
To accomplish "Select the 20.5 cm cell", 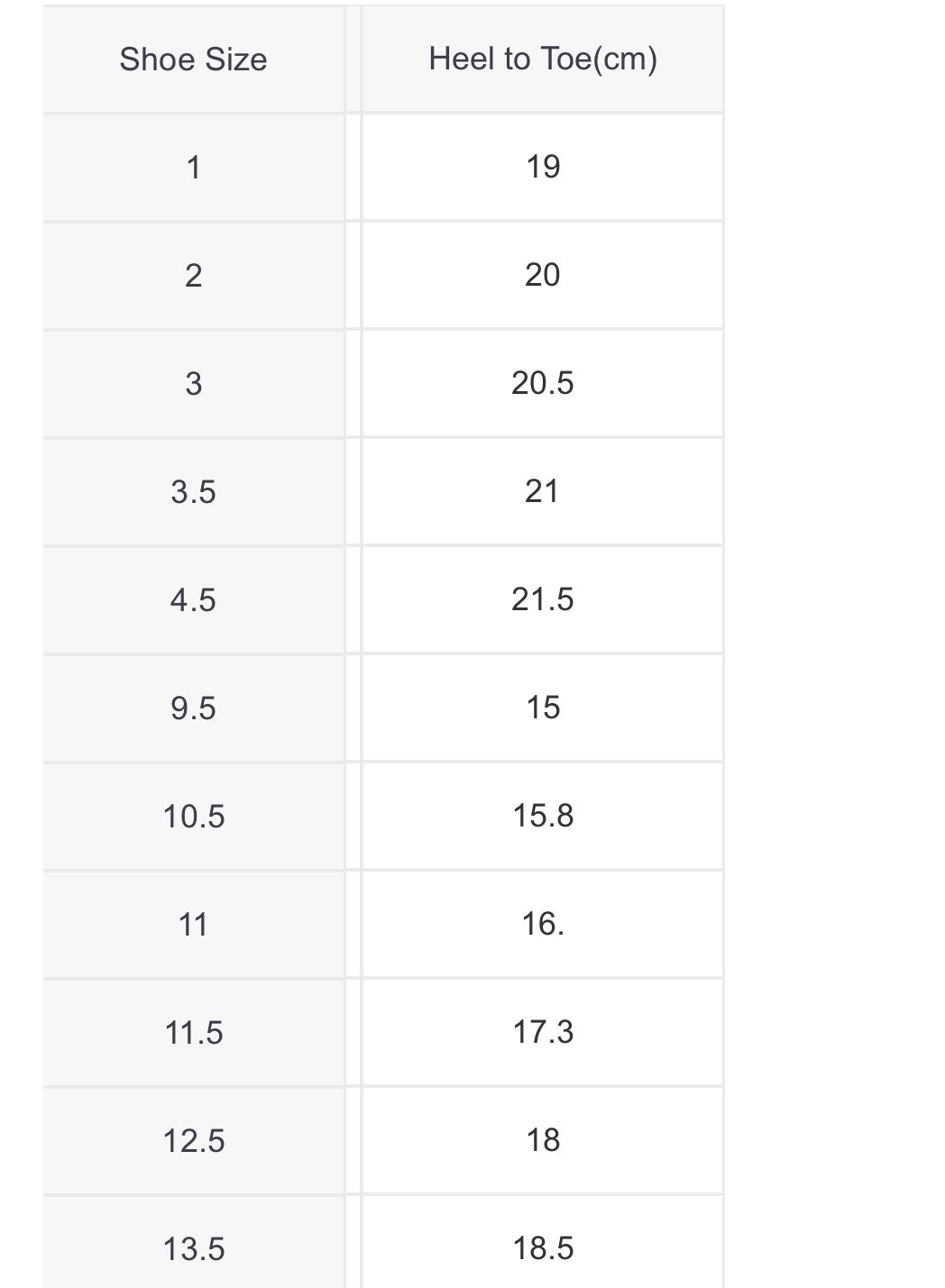I will point(543,384).
